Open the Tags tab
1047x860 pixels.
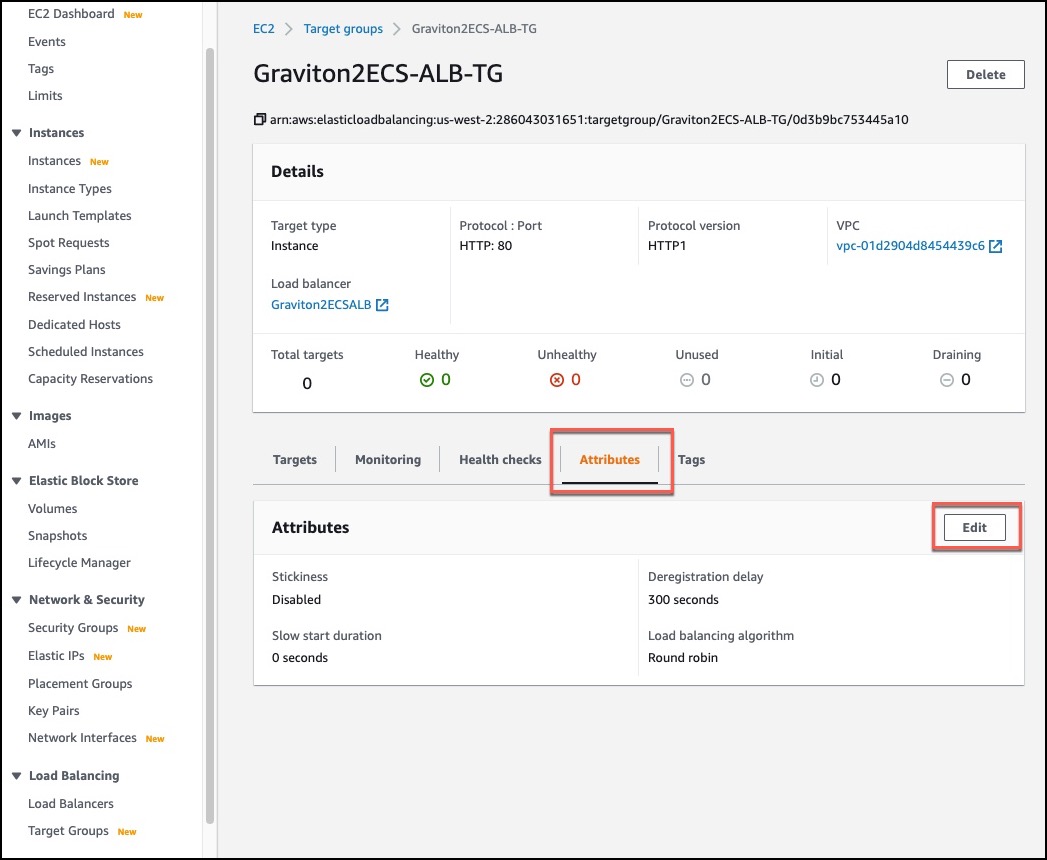pyautogui.click(x=691, y=459)
